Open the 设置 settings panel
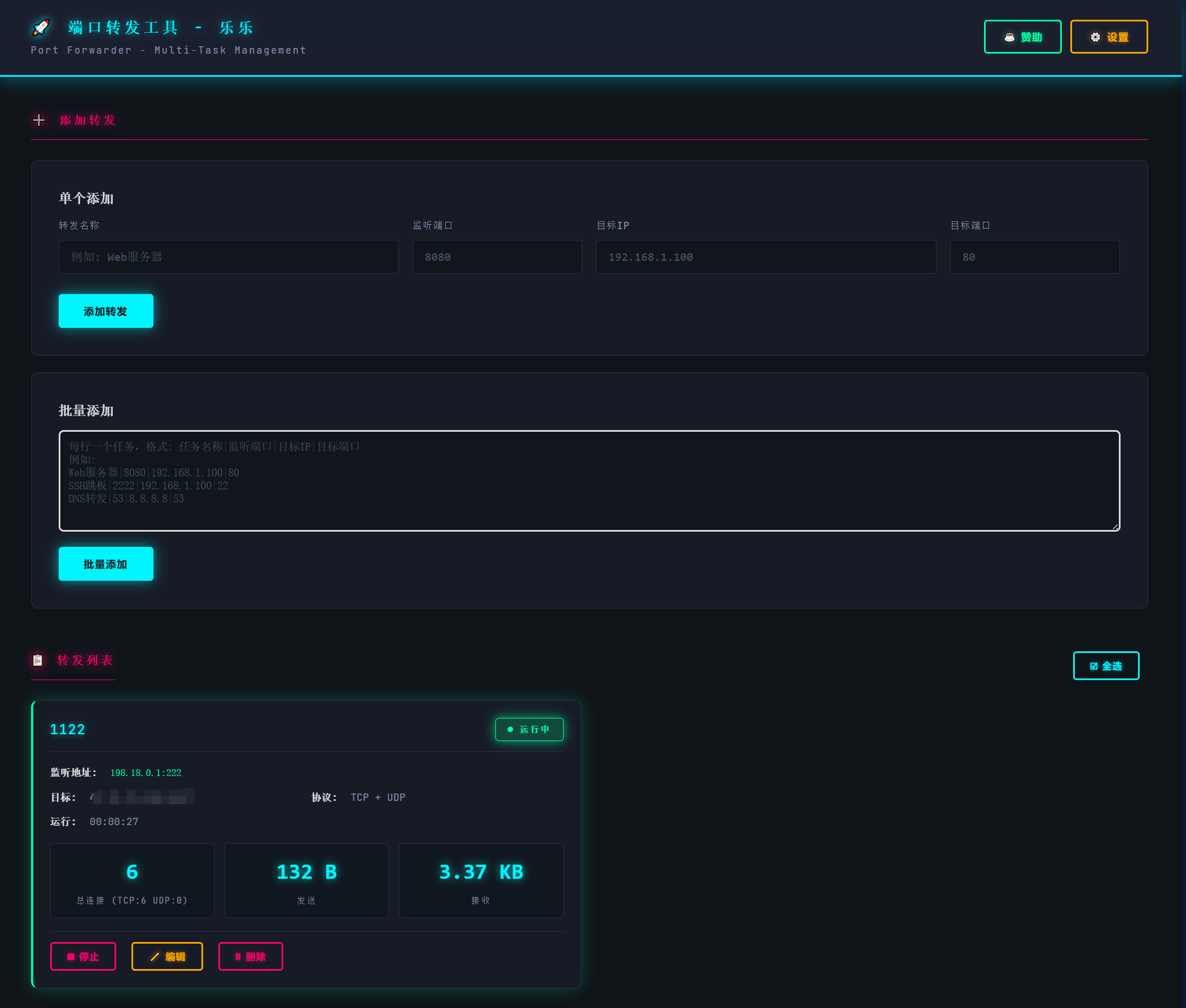 [x=1108, y=37]
